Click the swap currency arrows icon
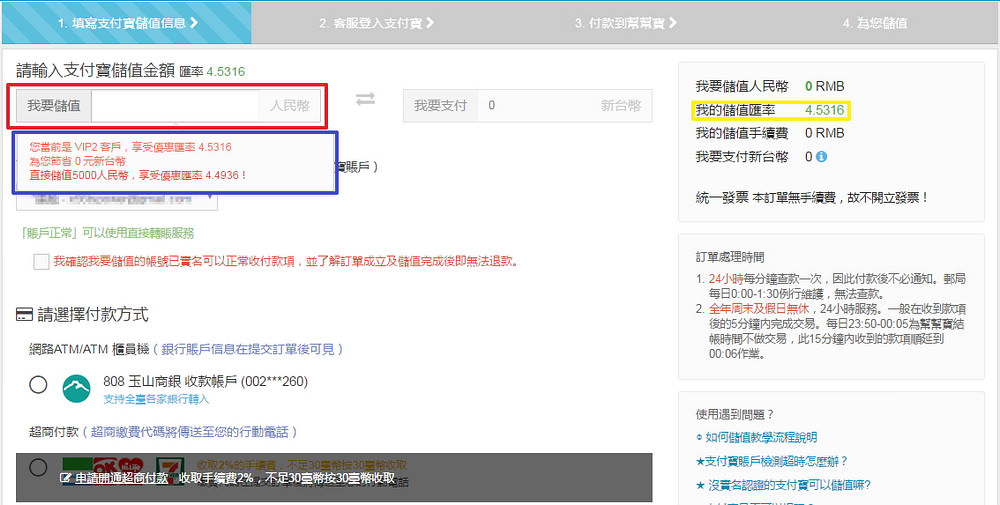 [365, 99]
